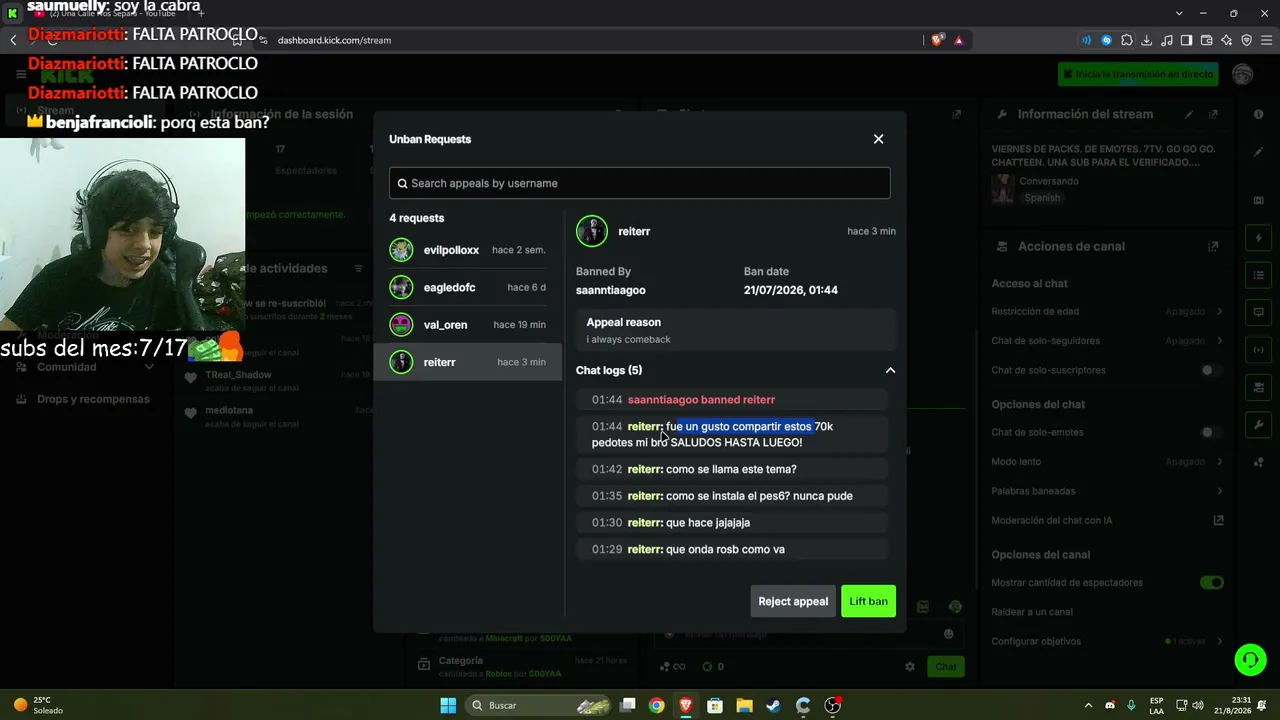1280x720 pixels.
Task: Edit stream information with pencil icon
Action: (x=1189, y=114)
